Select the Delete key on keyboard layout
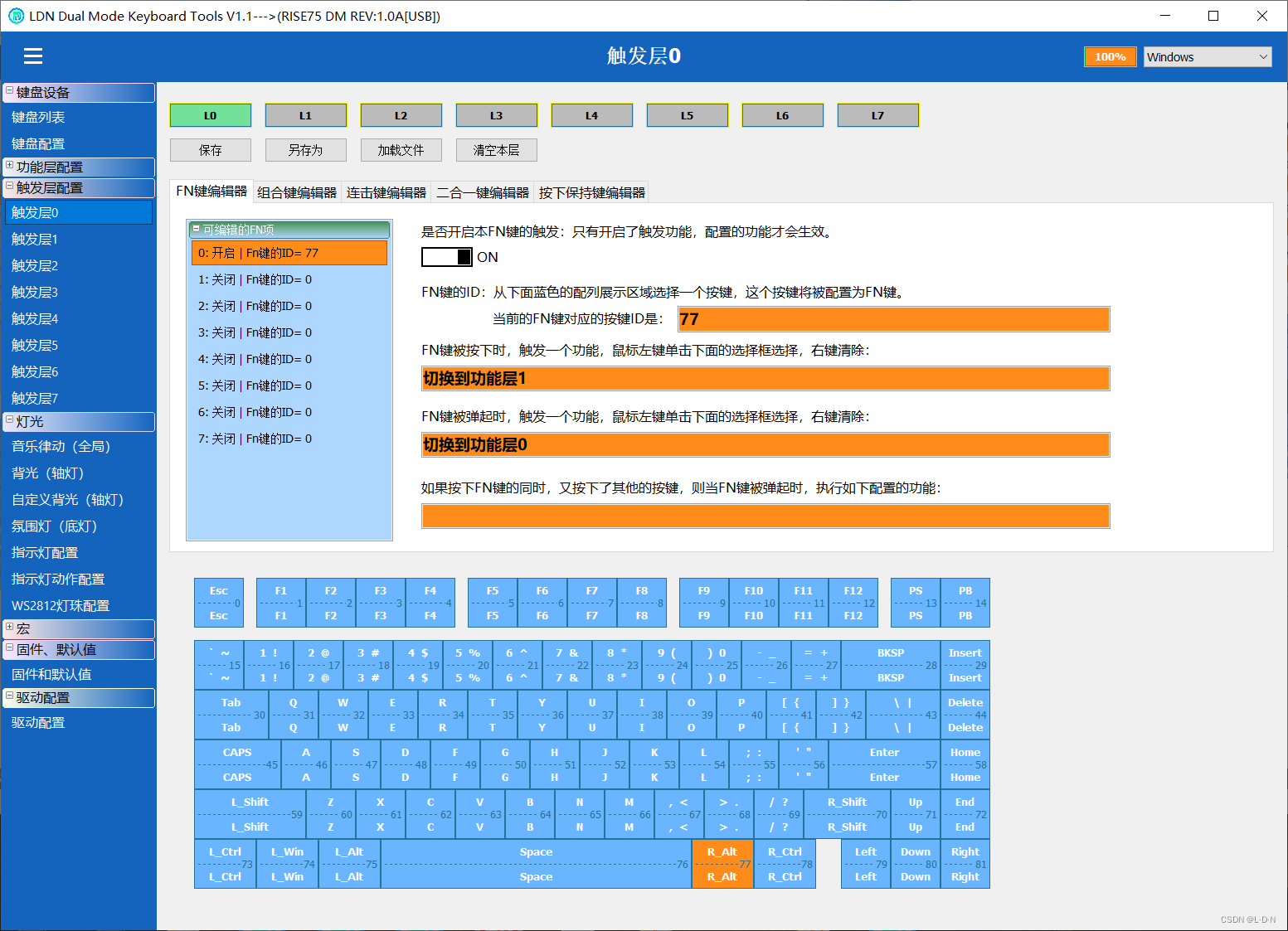The height and width of the screenshot is (931, 1288). pyautogui.click(x=965, y=715)
